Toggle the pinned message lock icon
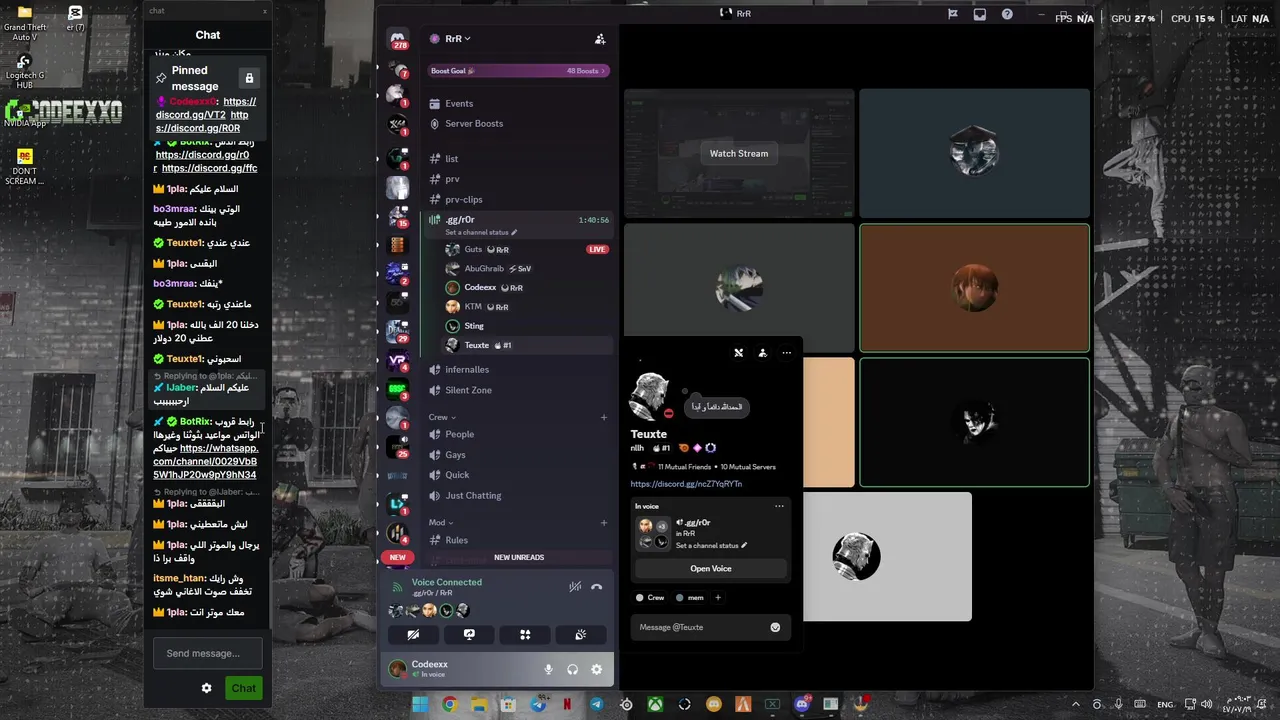This screenshot has width=1280, height=720. [249, 78]
